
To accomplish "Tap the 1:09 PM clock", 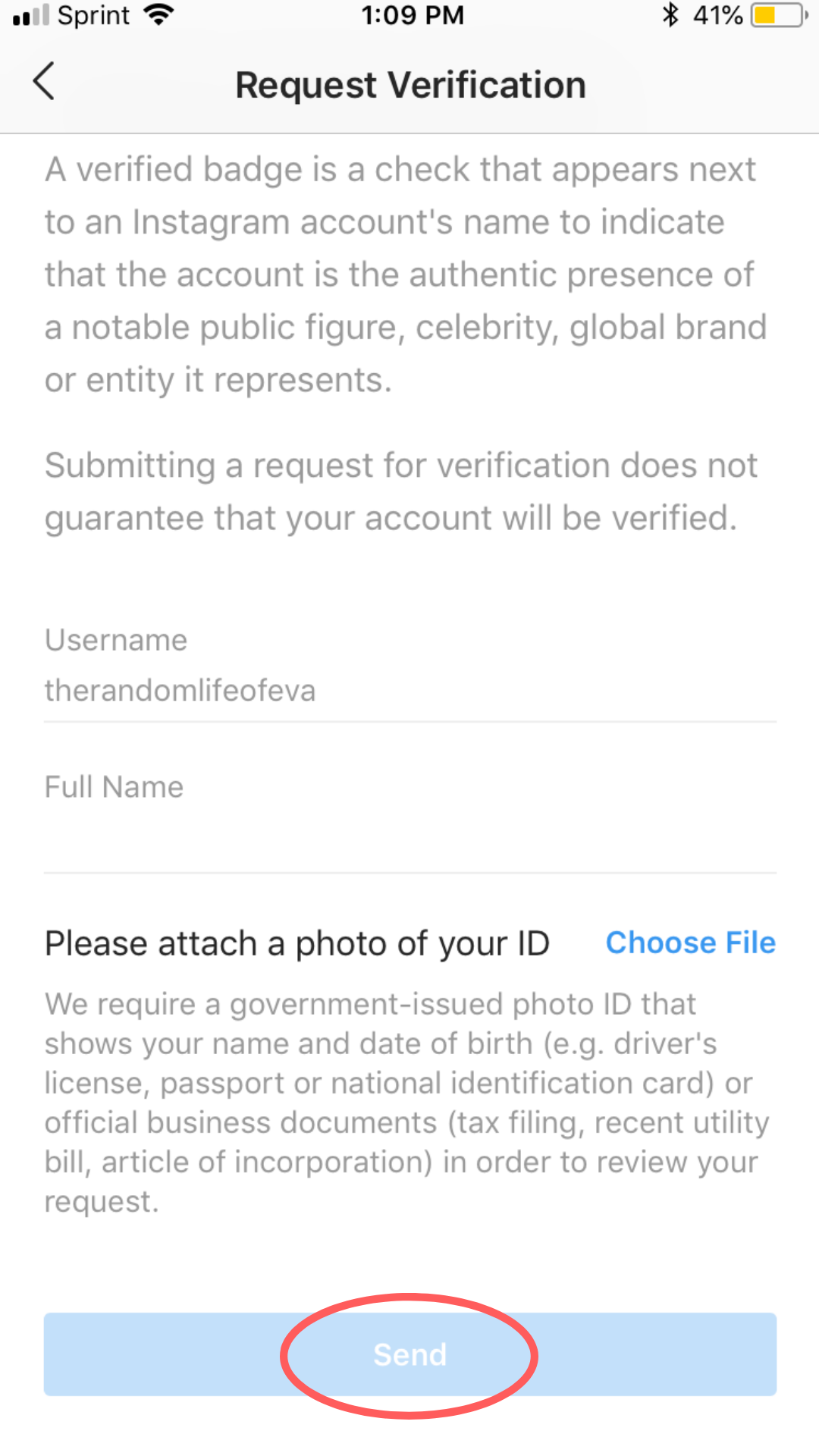I will click(412, 15).
